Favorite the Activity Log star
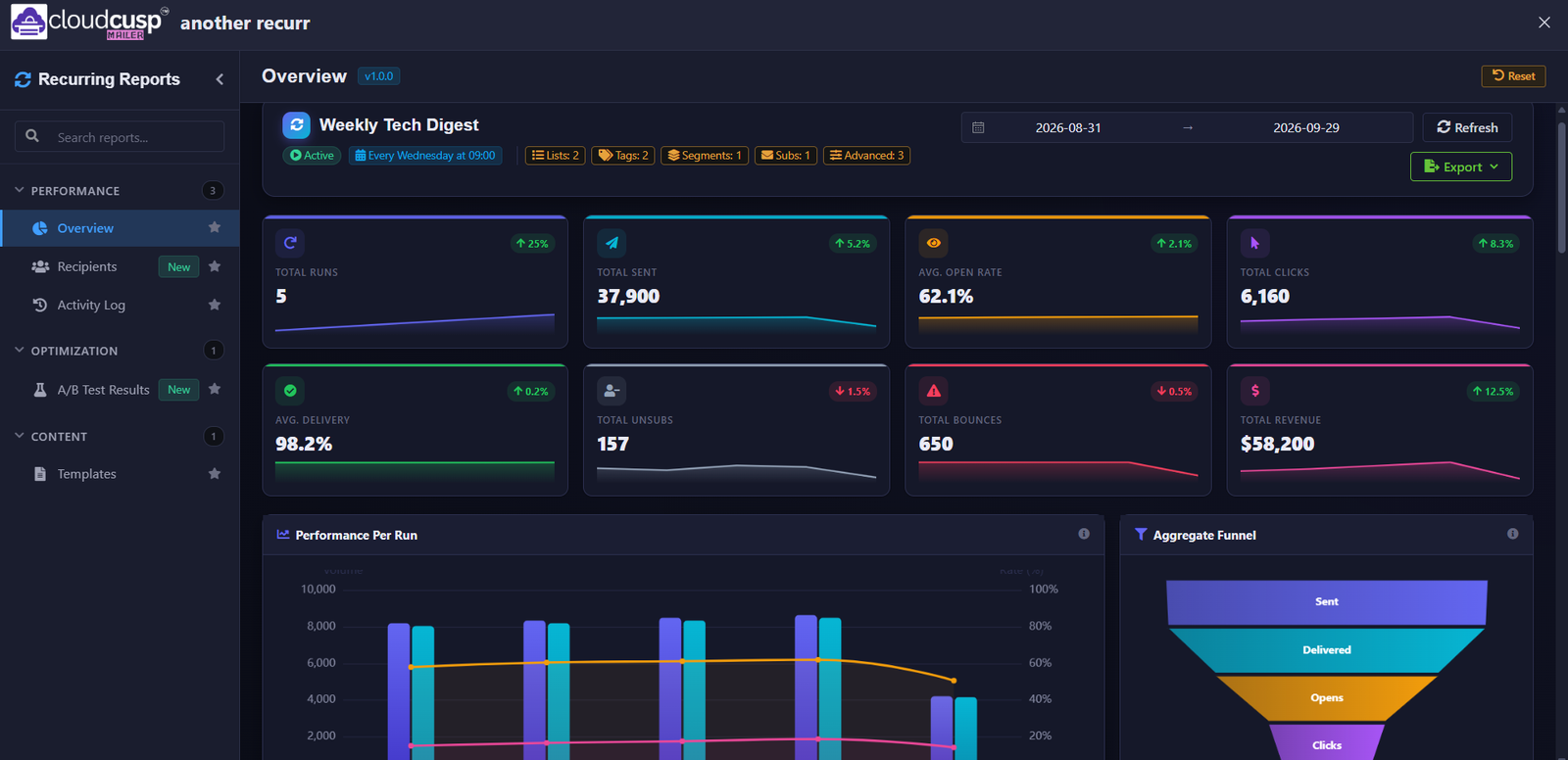Screen dimensions: 1568x760 point(215,305)
